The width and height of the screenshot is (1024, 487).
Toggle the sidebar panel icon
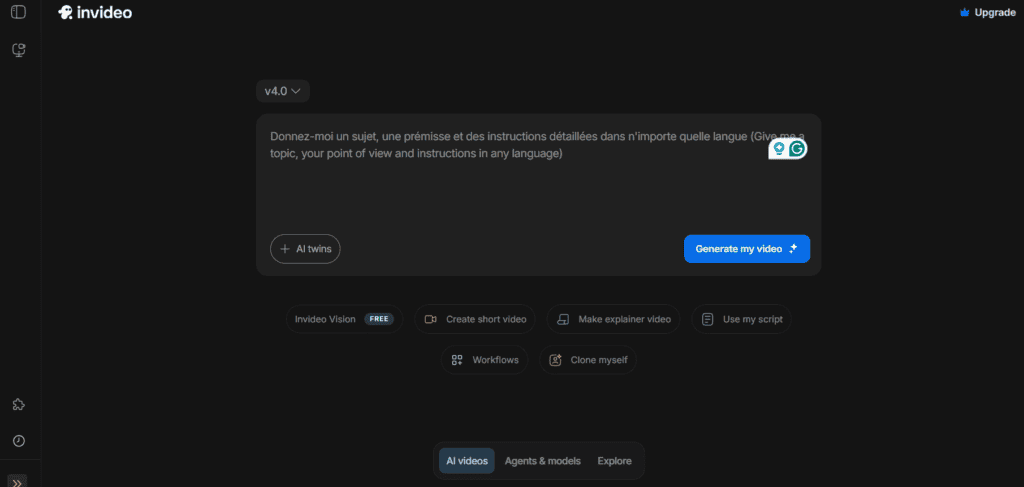point(18,12)
